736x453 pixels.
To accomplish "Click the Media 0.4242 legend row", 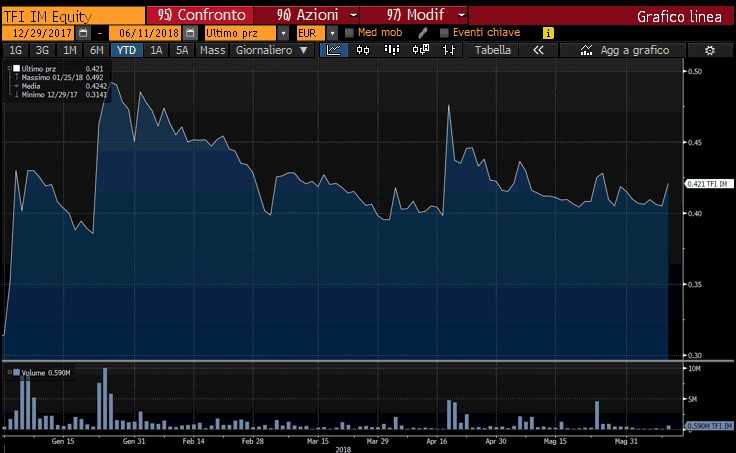I will click(60, 86).
